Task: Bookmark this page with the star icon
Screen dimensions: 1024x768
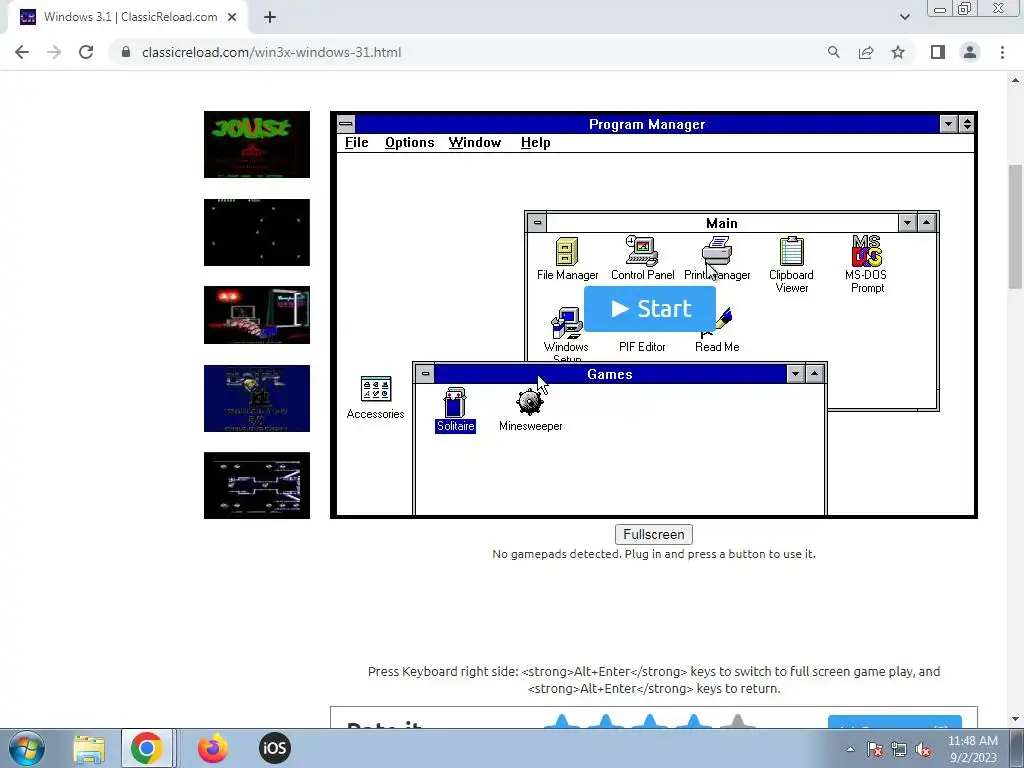Action: 898,52
